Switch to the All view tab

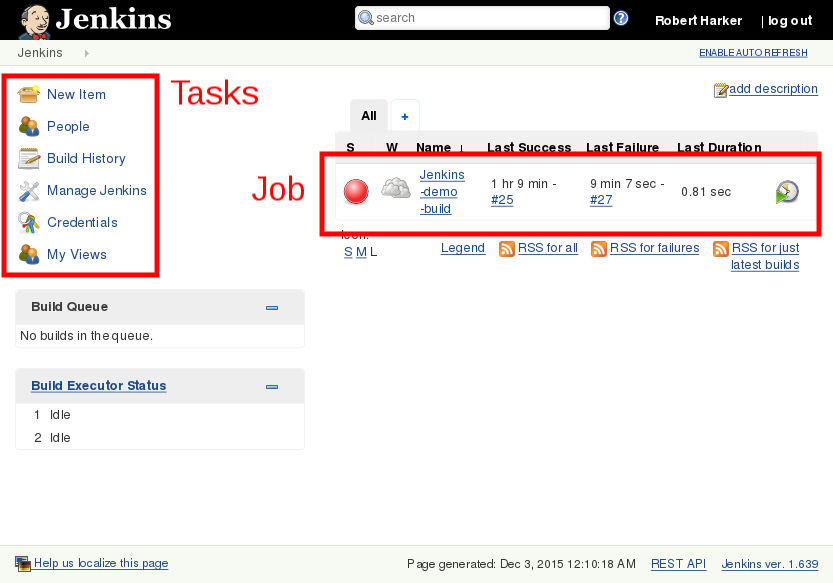[368, 116]
